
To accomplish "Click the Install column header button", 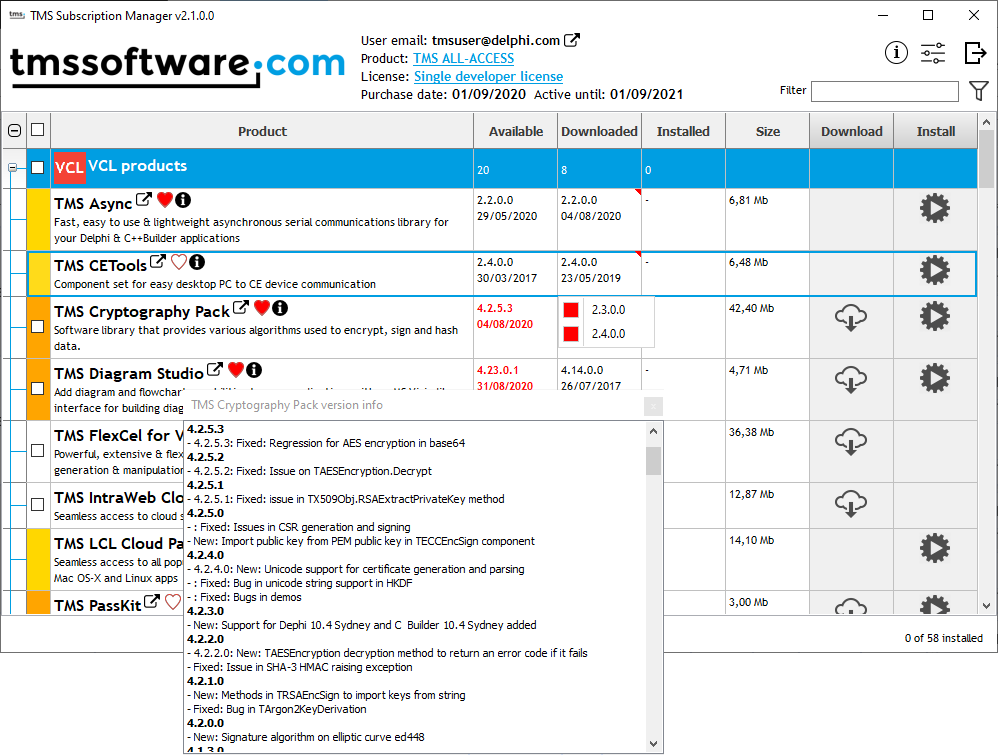I will click(936, 131).
